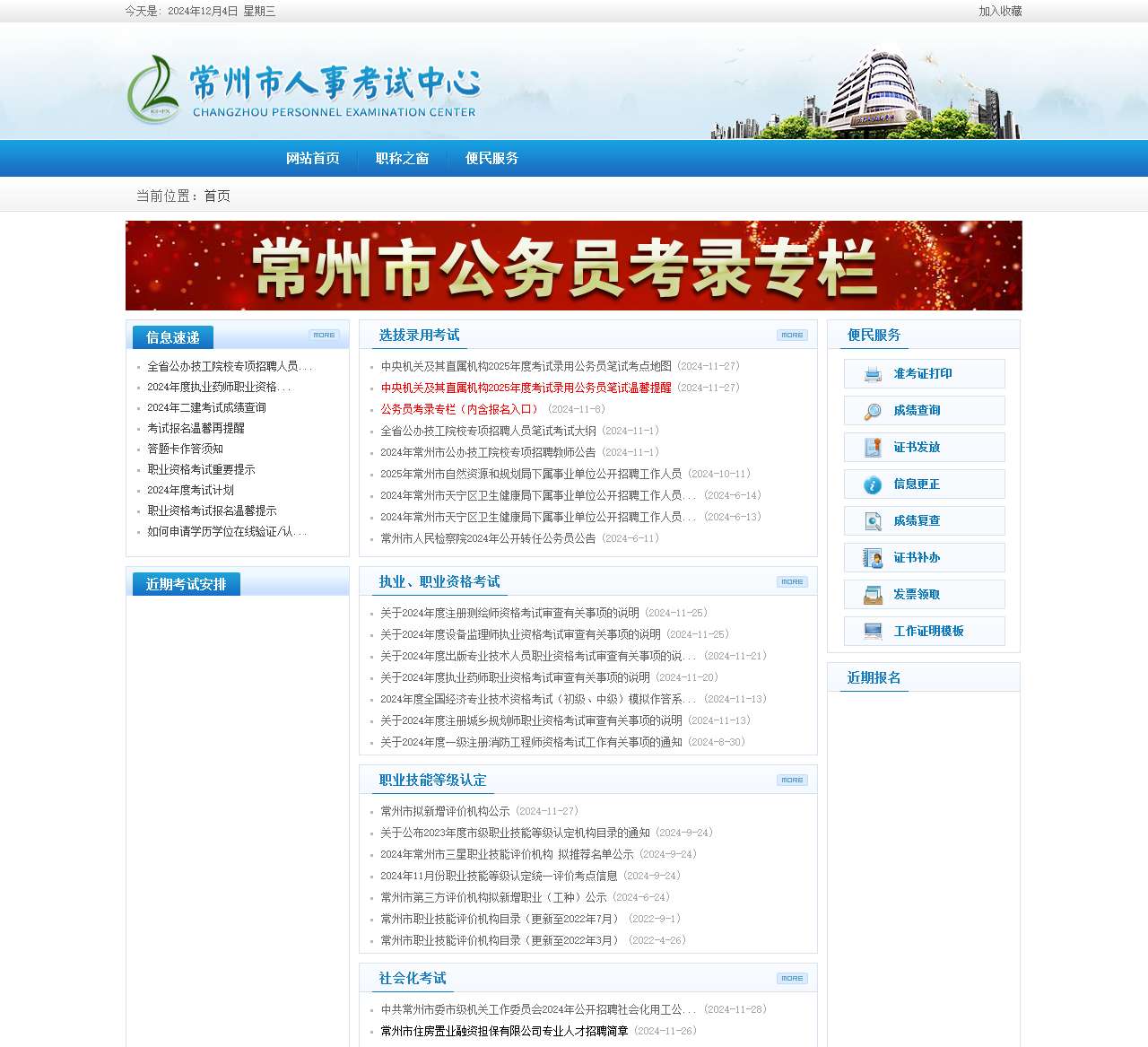Viewport: 1148px width, 1047px height.
Task: Click the printer icon beside 准考证打印
Action: click(x=873, y=374)
